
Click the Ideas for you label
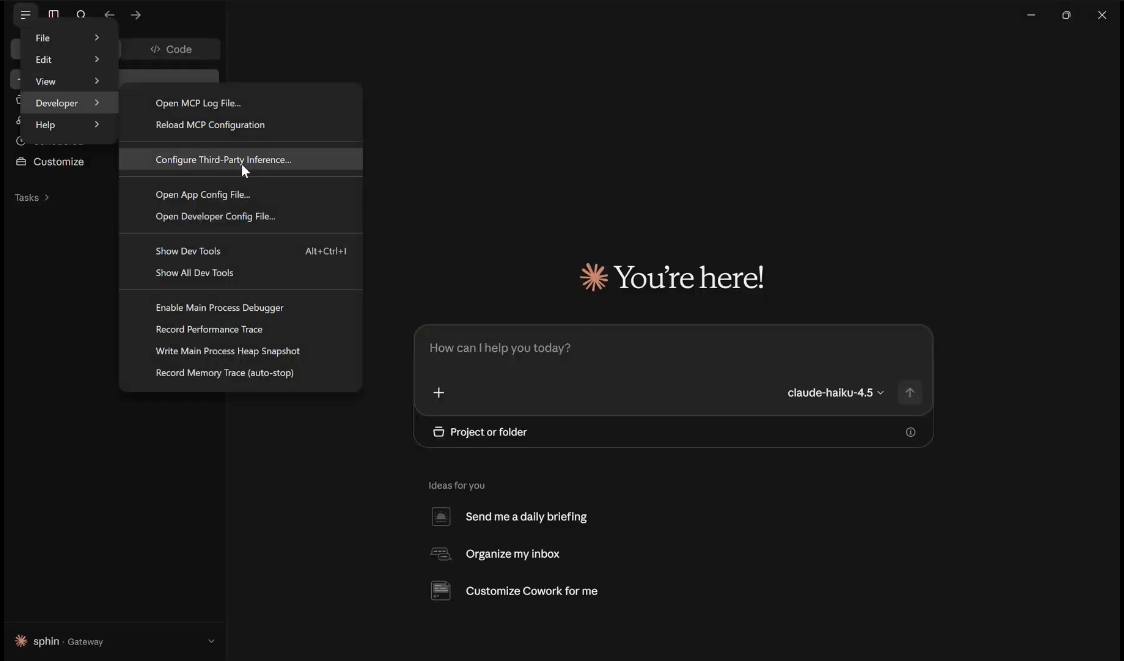coord(457,485)
